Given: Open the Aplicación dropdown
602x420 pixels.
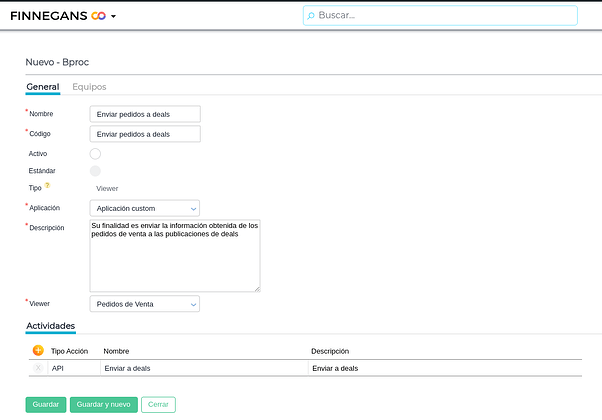Looking at the screenshot, I should pos(145,208).
